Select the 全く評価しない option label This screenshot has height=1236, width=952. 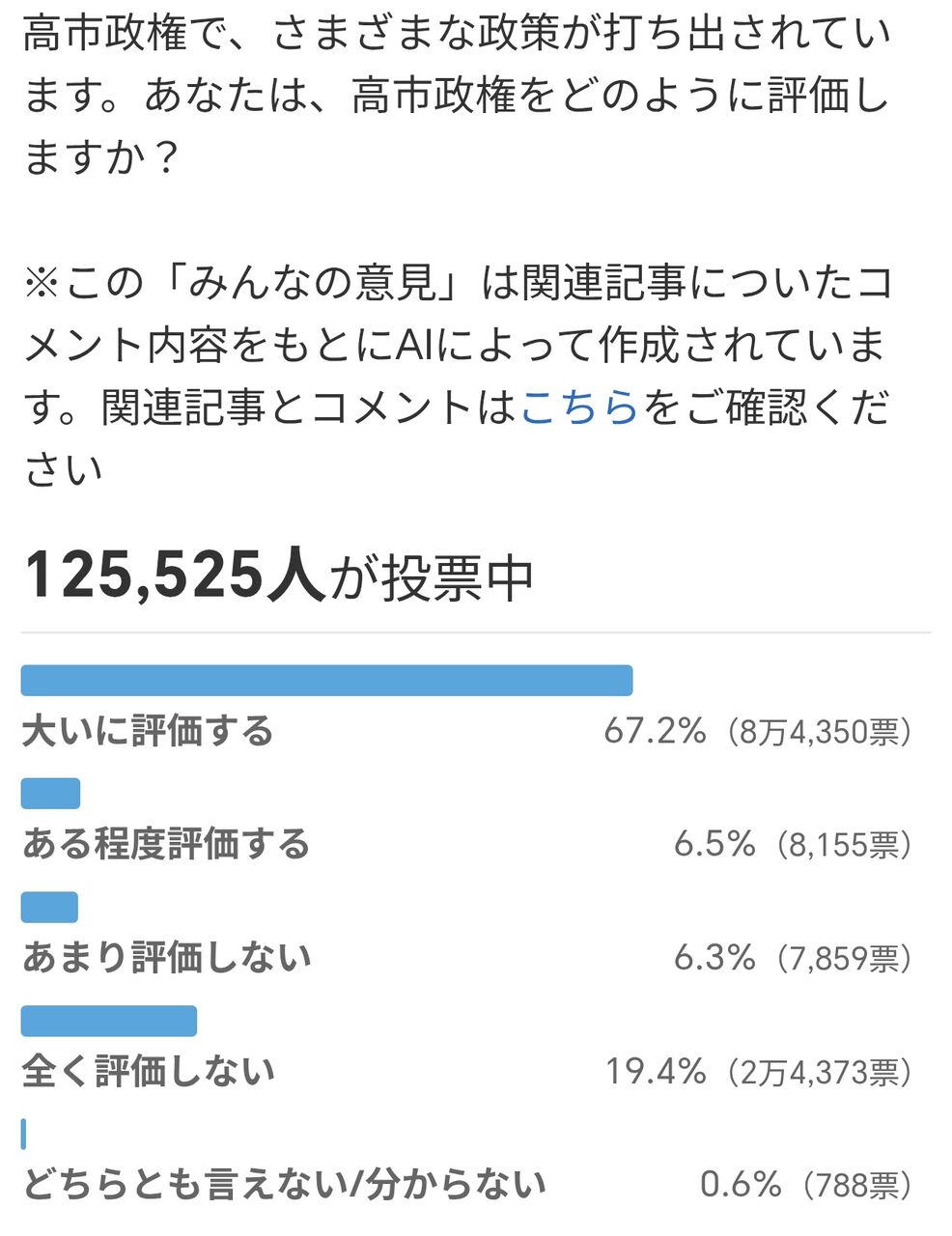(x=148, y=1071)
